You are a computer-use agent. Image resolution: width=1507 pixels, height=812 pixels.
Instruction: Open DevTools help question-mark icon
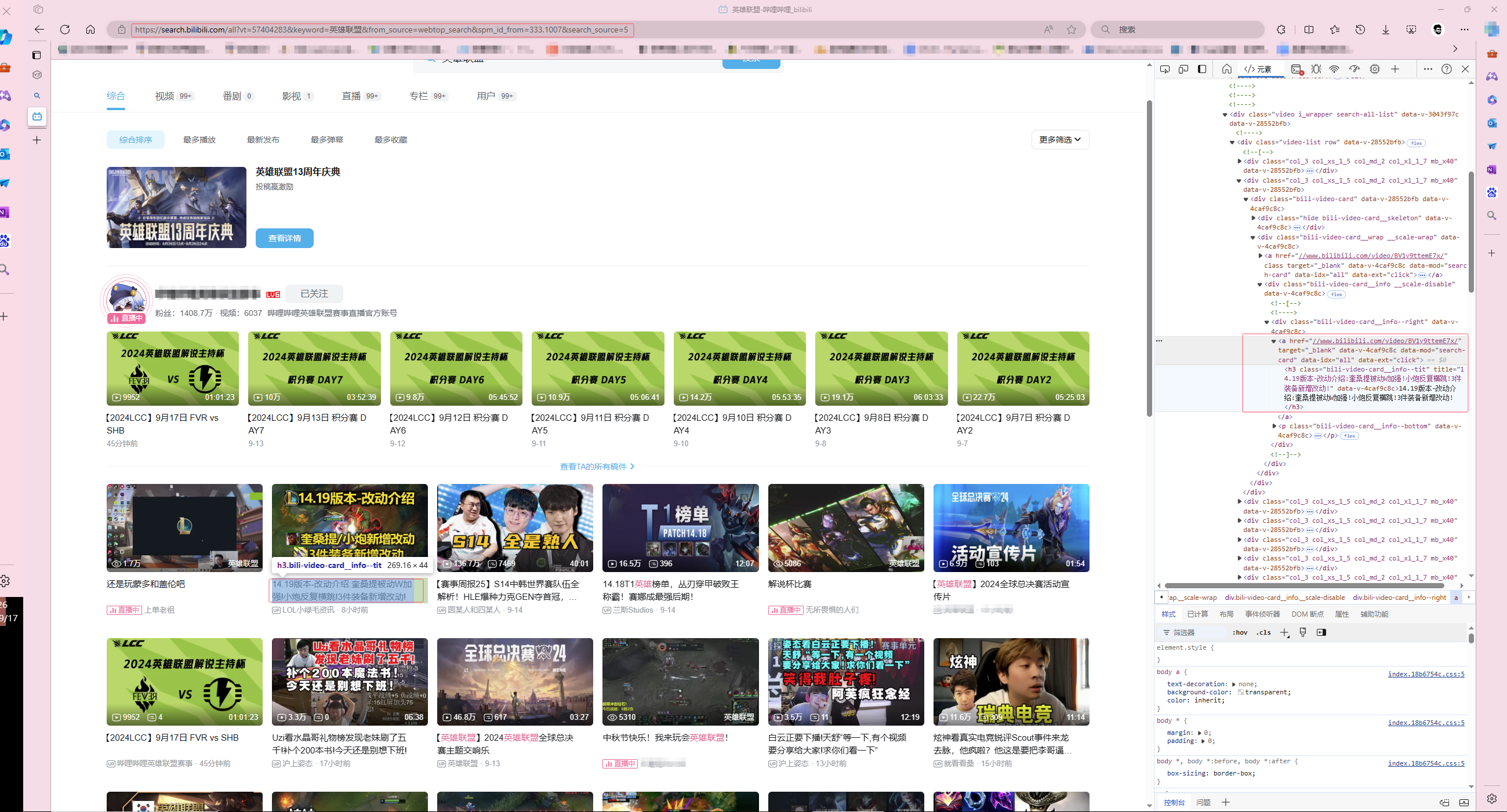[x=1447, y=69]
